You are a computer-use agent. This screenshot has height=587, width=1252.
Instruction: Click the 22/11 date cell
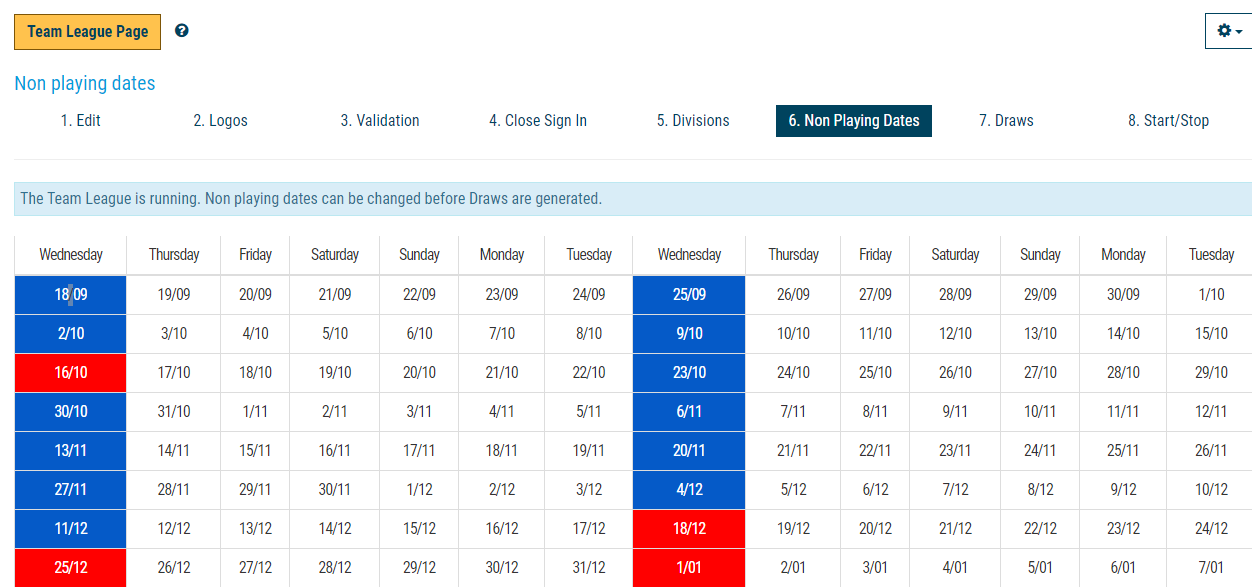(x=876, y=451)
